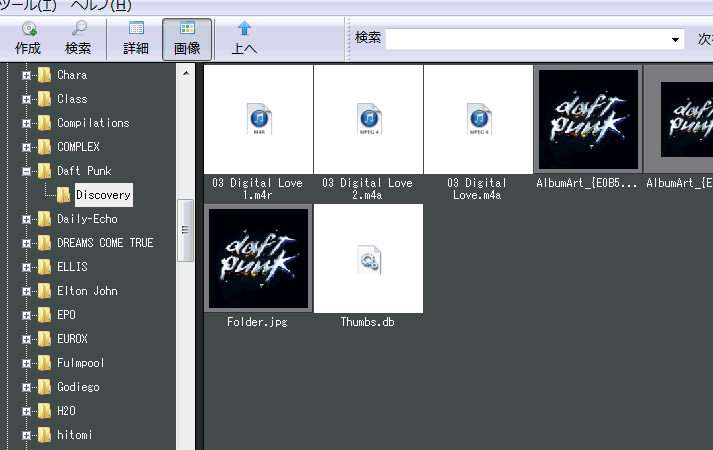
Task: Collapse the Daft Punk folder tree node
Action: click(27, 171)
